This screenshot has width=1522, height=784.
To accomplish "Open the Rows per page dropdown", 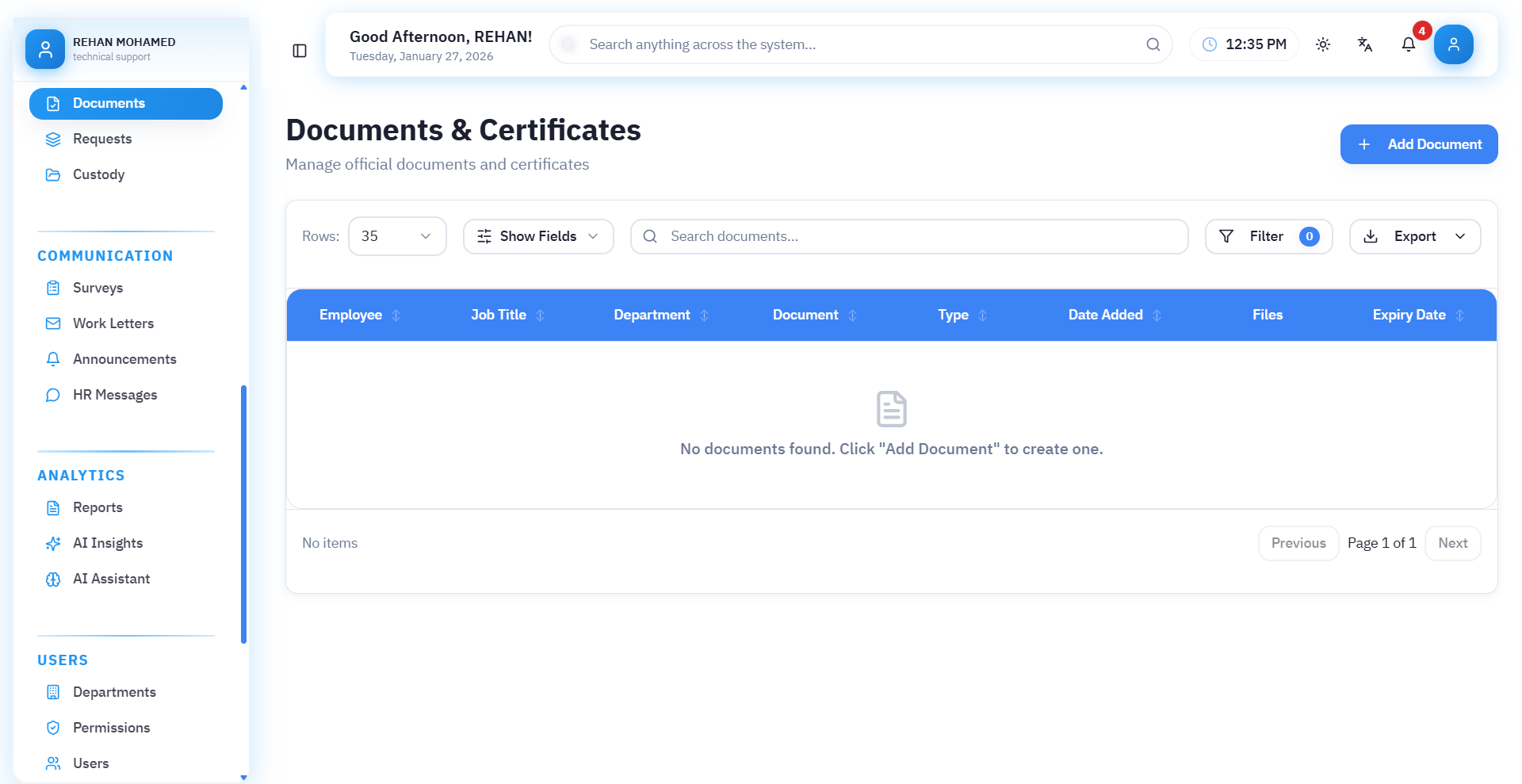I will pos(397,236).
